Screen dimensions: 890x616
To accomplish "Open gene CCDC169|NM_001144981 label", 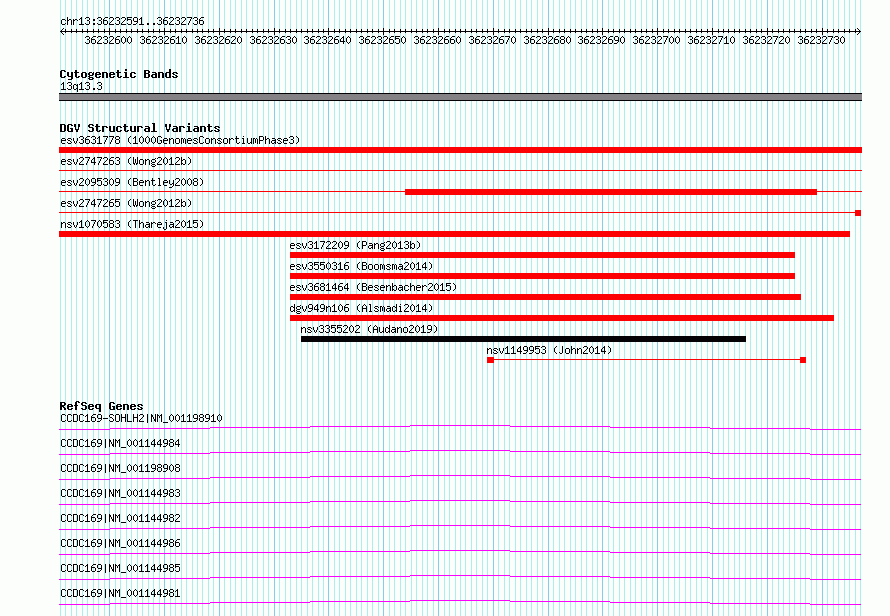I will [120, 593].
